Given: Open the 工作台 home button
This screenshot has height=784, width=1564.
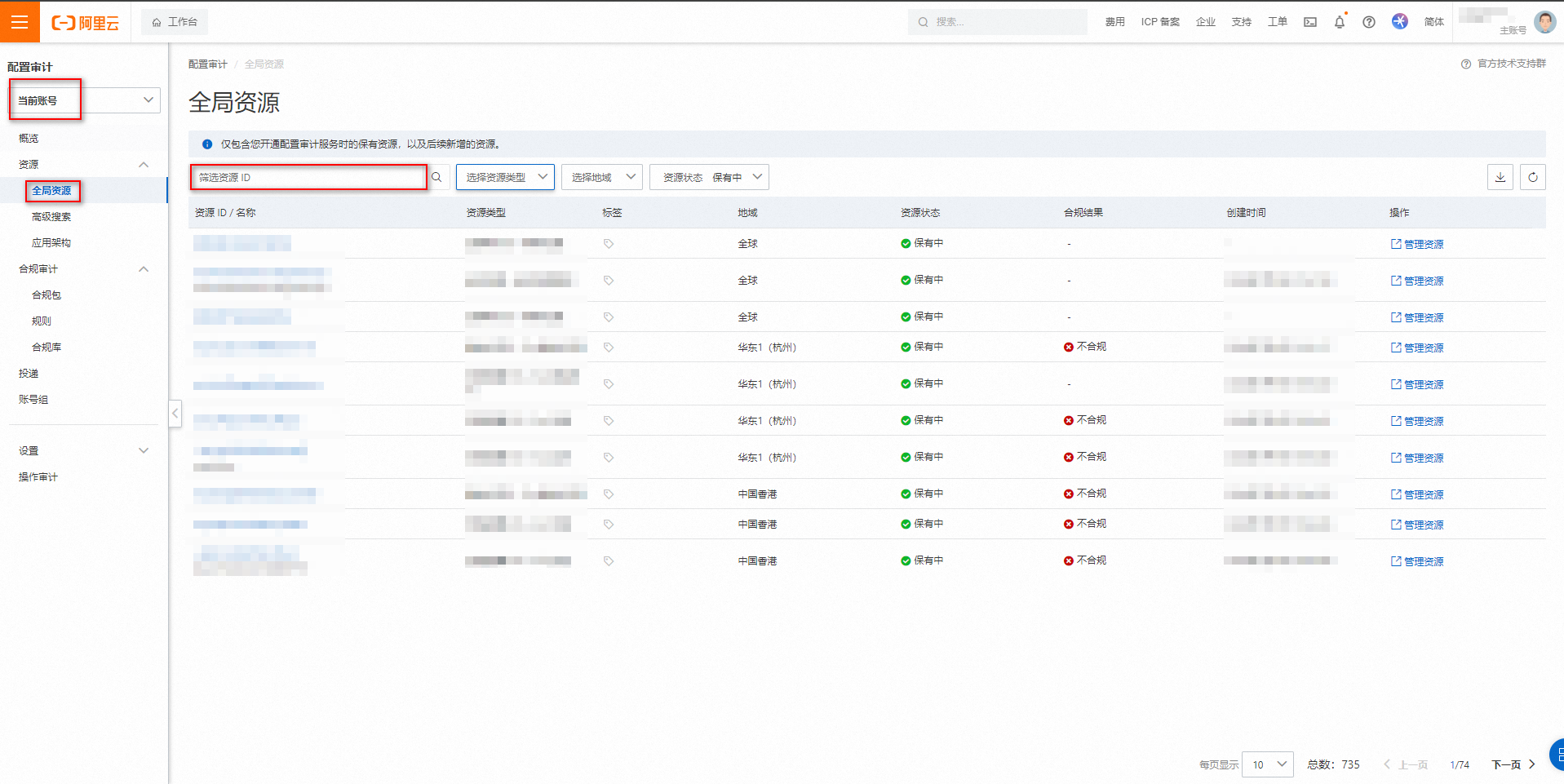Looking at the screenshot, I should tap(175, 22).
